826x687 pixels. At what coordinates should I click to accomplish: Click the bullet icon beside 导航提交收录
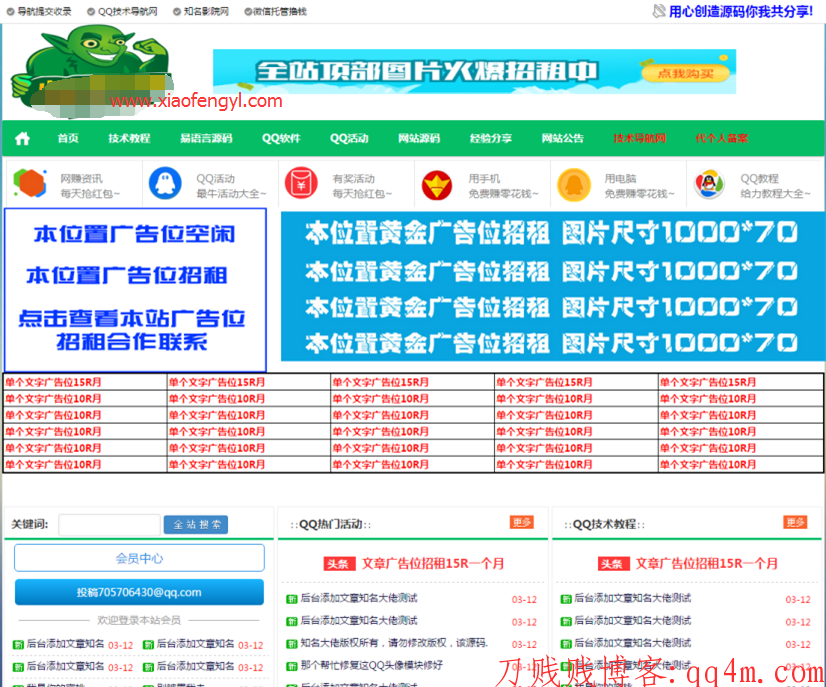tap(11, 12)
